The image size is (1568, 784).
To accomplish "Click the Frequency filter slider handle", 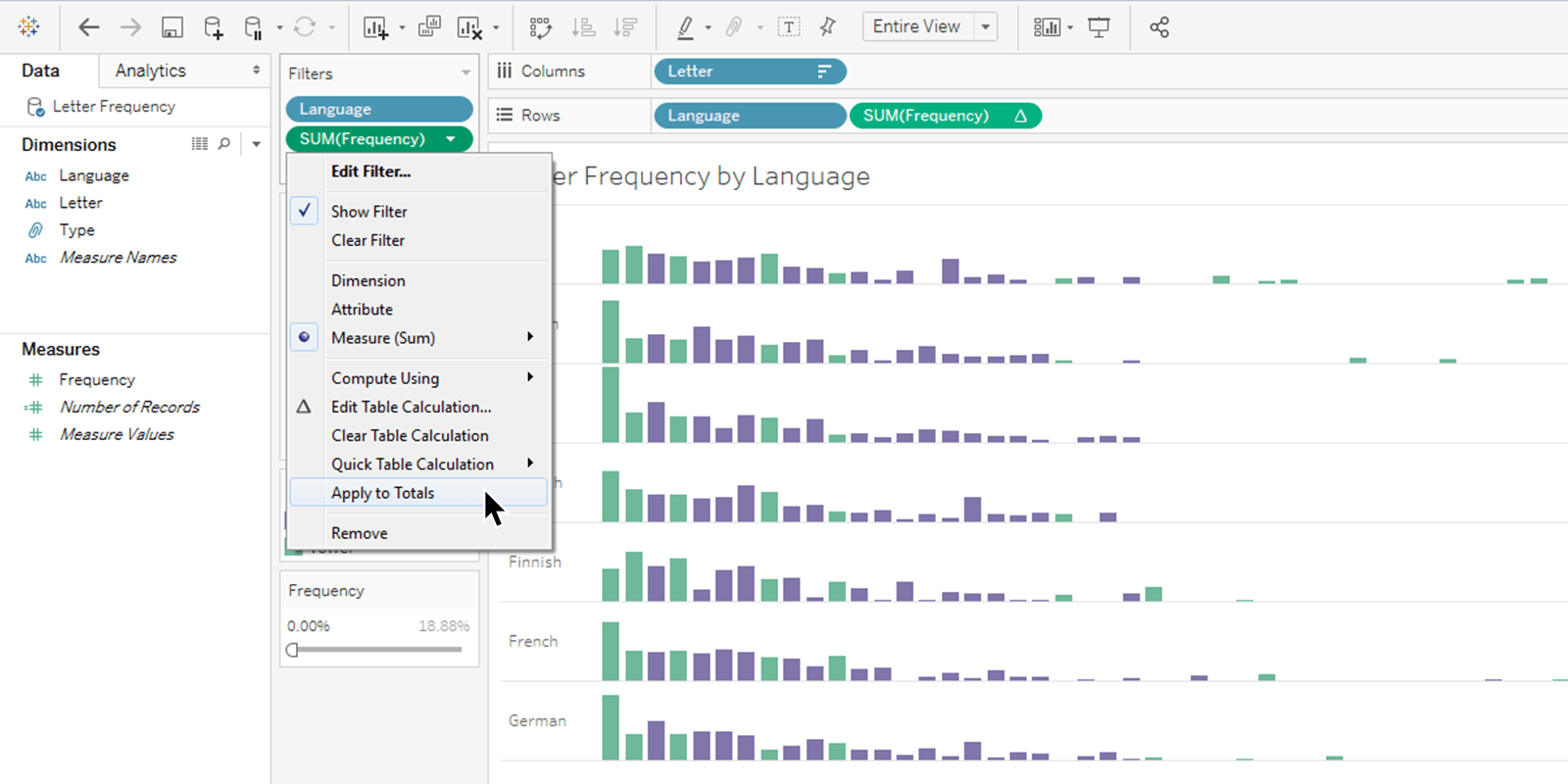I will 292,650.
